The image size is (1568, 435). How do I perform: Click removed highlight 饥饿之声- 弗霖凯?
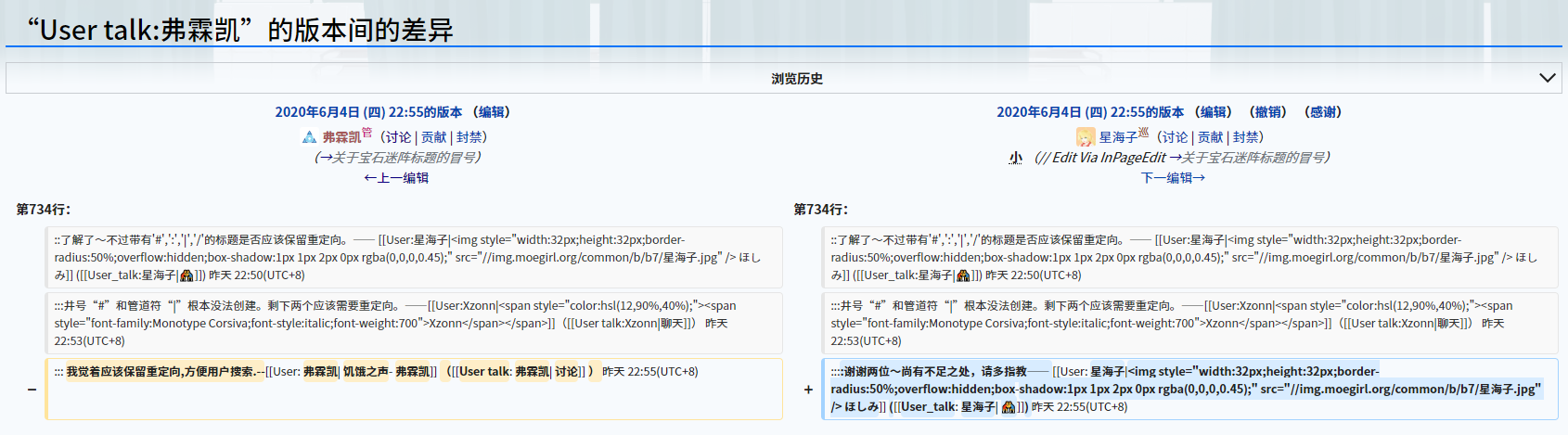387,372
